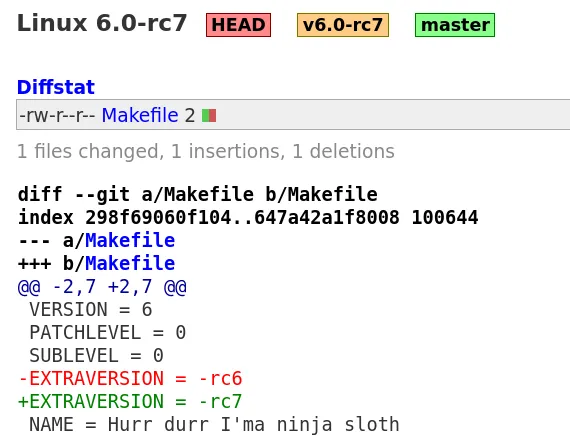Viewport: 570px width, 445px height.
Task: Click the red deletion bar in diffstat
Action: click(213, 116)
